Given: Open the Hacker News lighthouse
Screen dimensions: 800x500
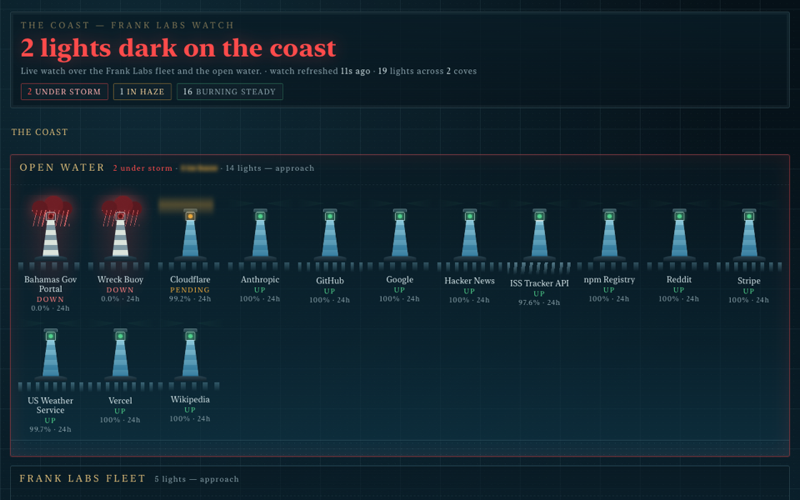Looking at the screenshot, I should coord(470,235).
